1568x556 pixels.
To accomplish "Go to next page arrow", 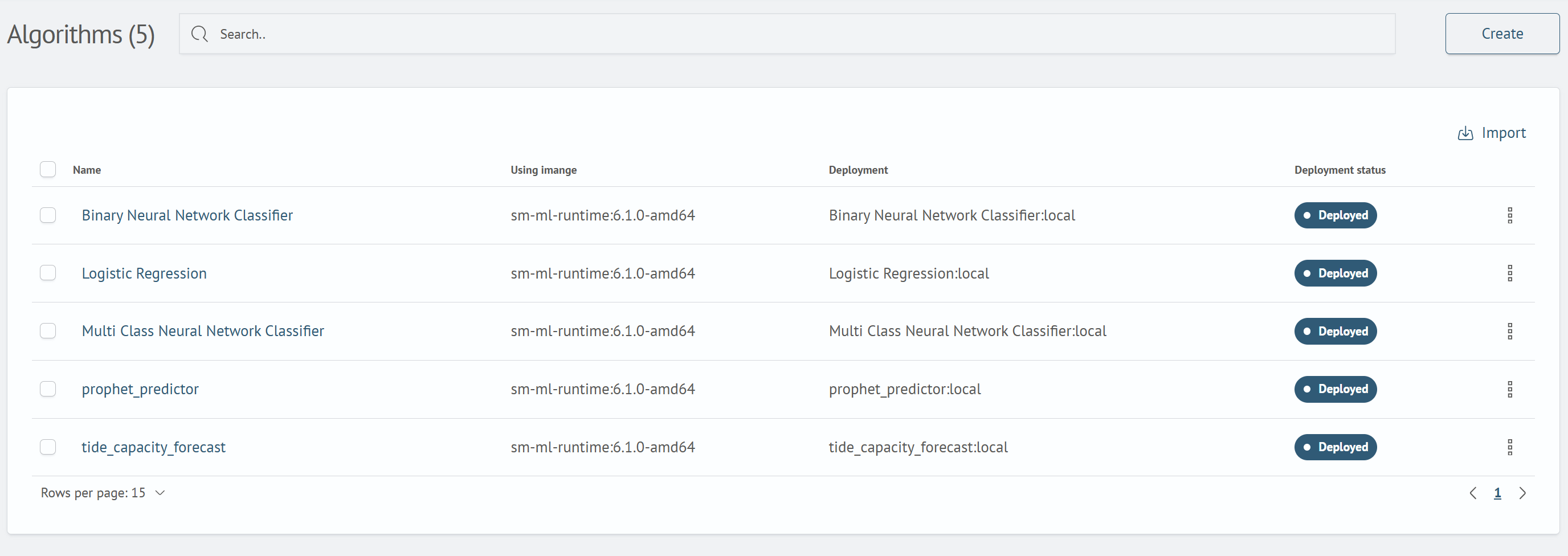I will pos(1522,493).
